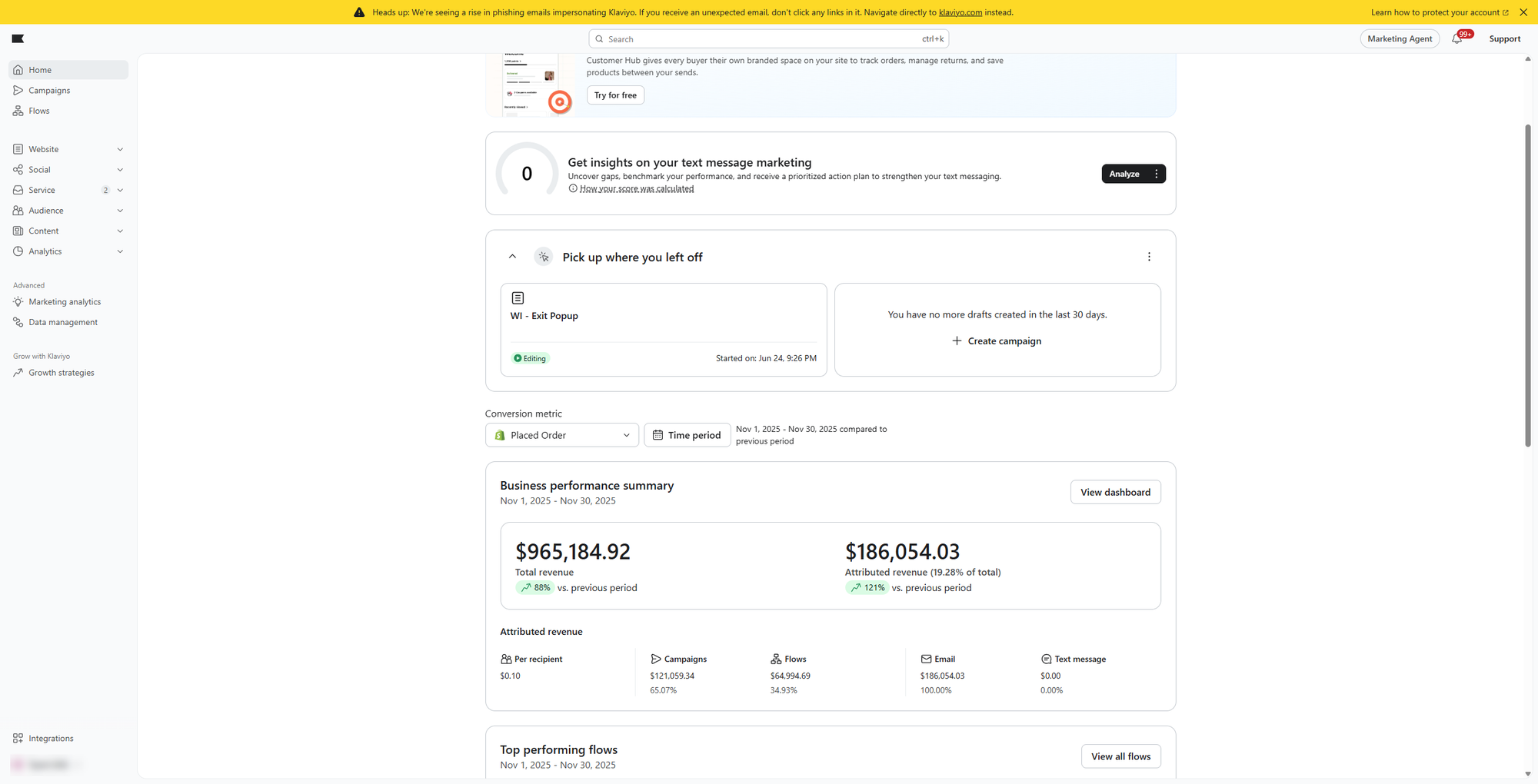Expand the Analytics section chevron
This screenshot has height=784, width=1538.
point(120,251)
